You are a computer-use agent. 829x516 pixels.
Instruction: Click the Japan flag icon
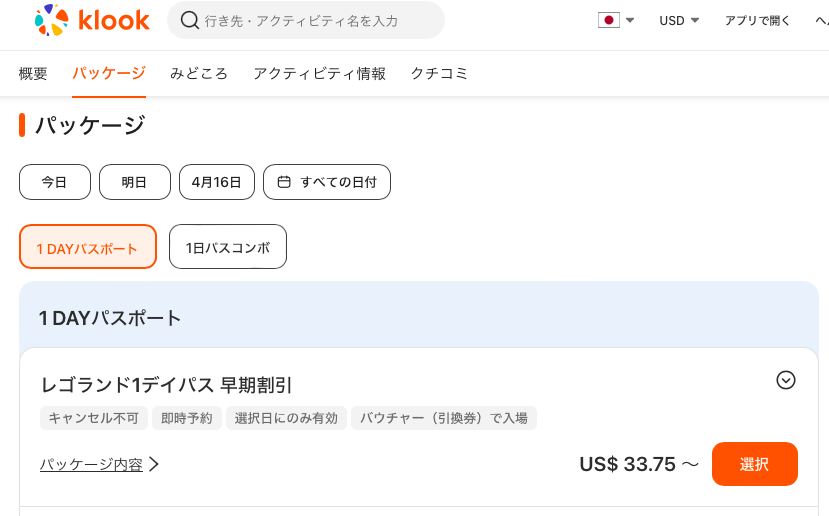[x=609, y=20]
